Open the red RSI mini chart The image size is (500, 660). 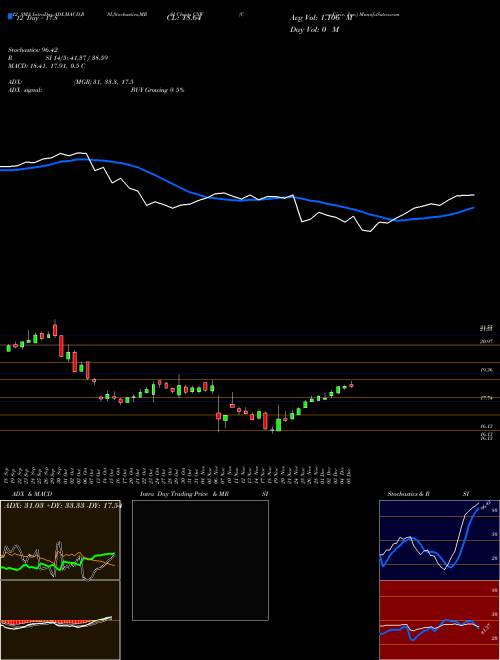[439, 620]
